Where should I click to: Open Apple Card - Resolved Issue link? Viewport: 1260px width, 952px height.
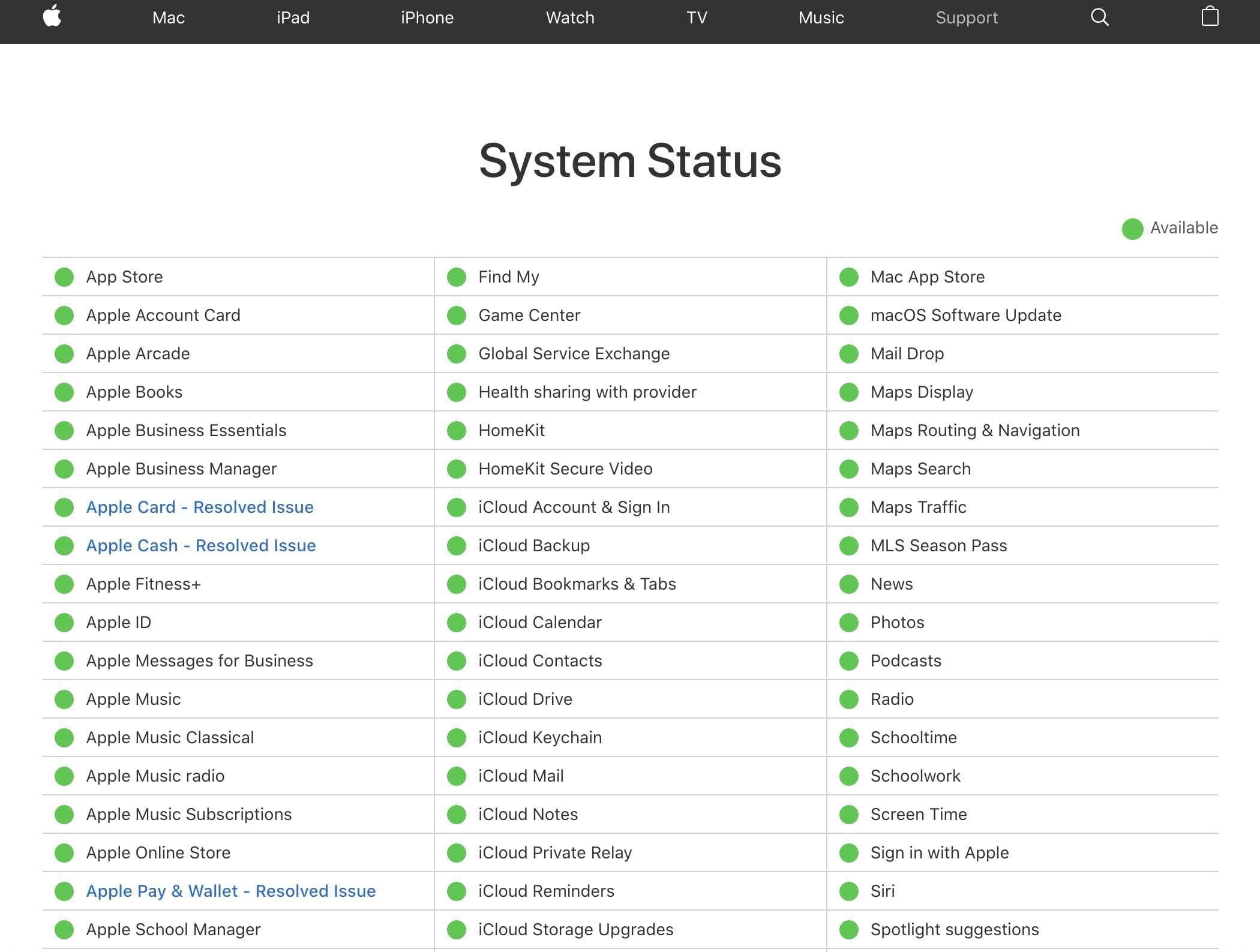(x=200, y=507)
